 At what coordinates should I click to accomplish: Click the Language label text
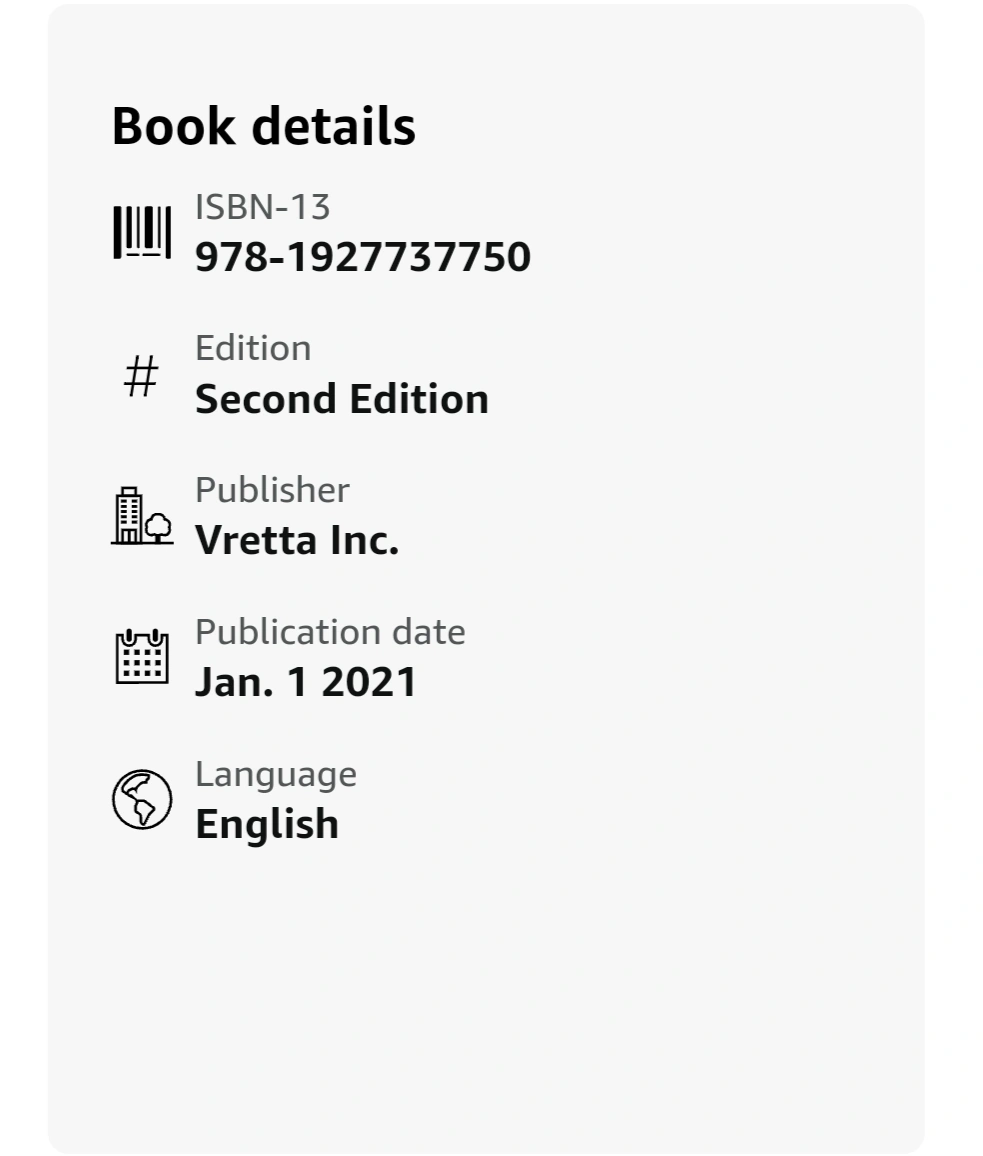tap(276, 775)
